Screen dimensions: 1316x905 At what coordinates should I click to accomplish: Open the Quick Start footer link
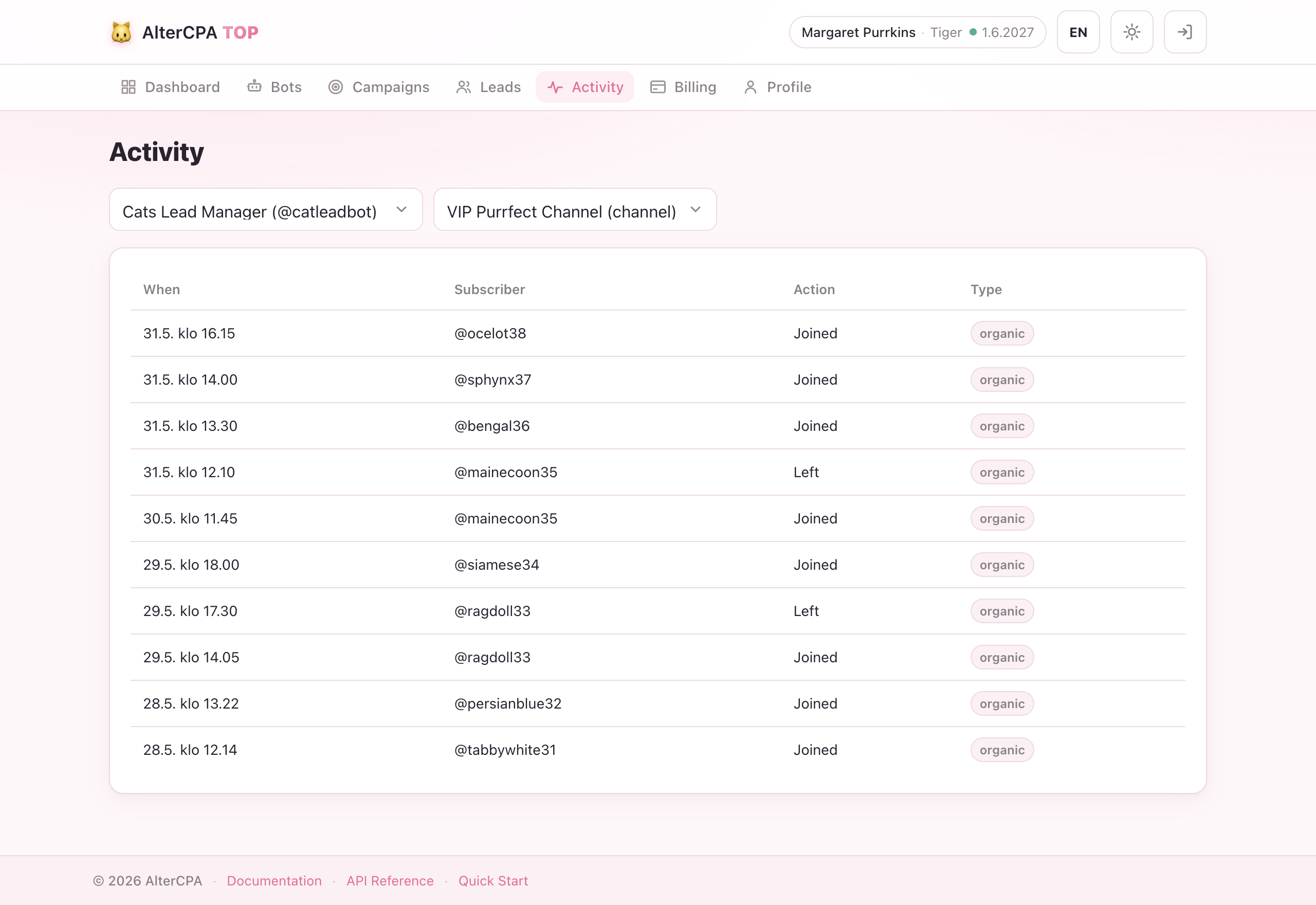coord(493,881)
